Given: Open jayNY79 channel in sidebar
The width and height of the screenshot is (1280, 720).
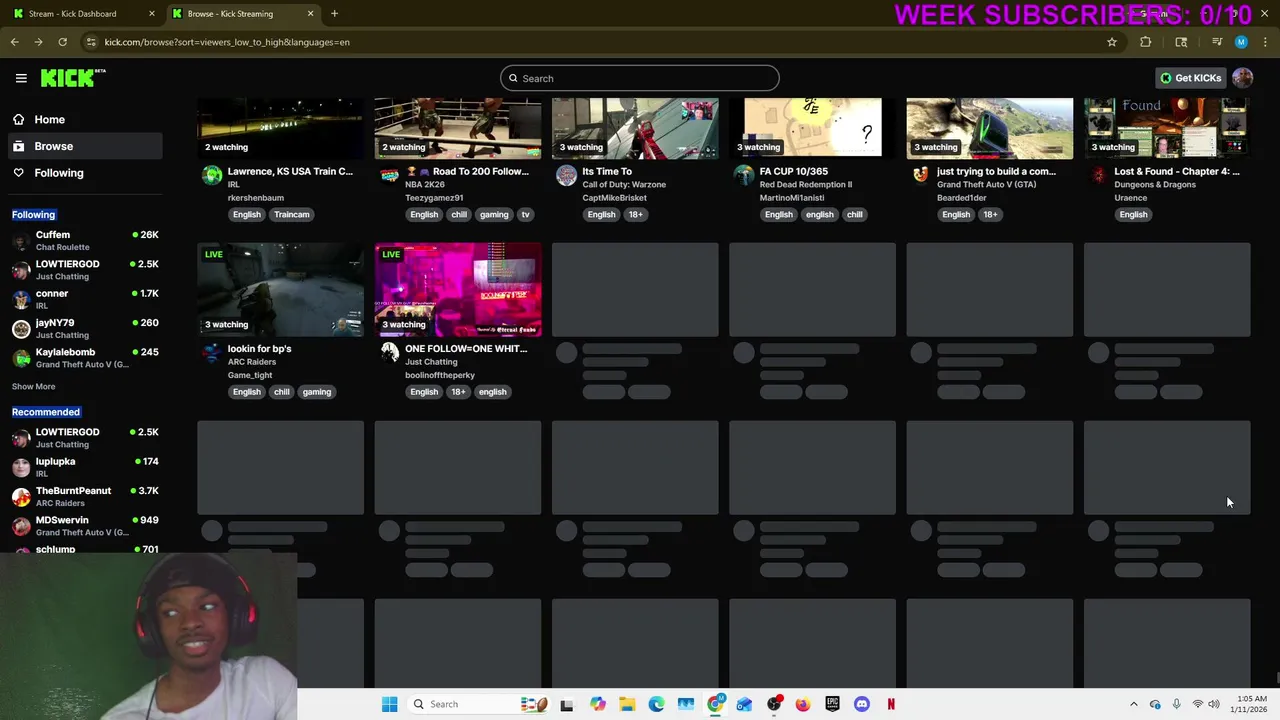Looking at the screenshot, I should 85,328.
